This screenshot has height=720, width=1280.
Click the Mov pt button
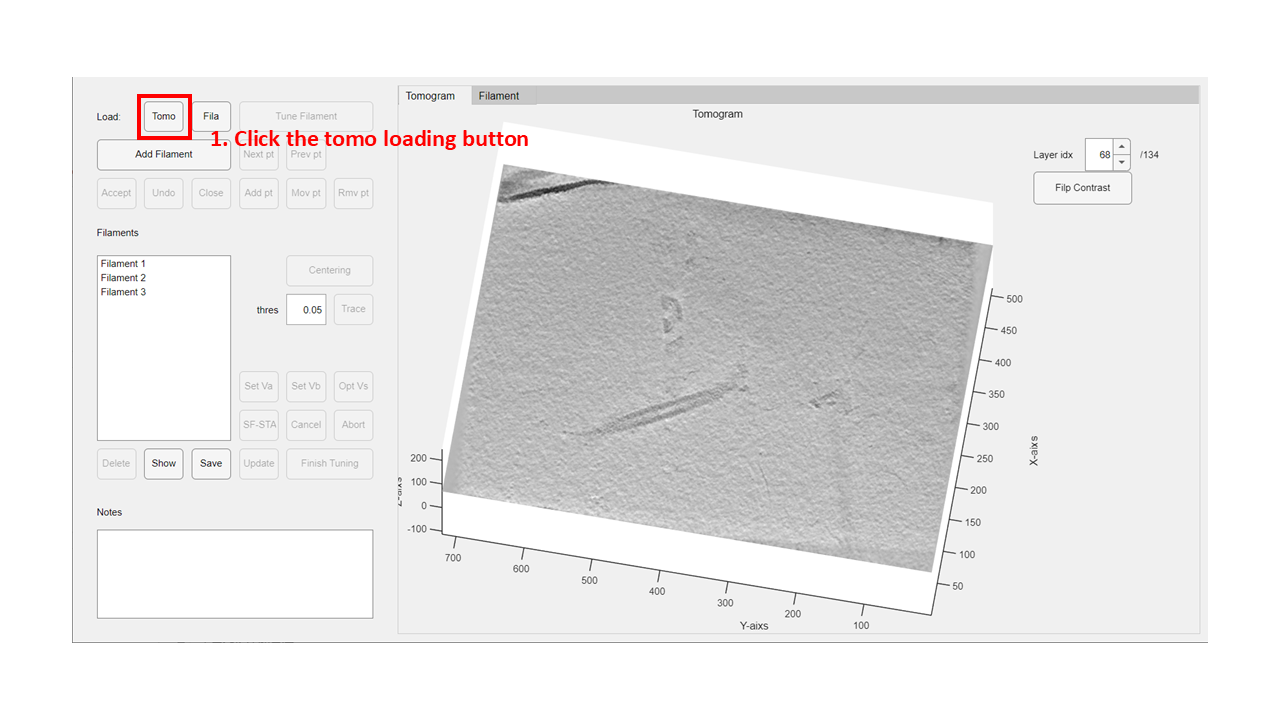click(306, 193)
